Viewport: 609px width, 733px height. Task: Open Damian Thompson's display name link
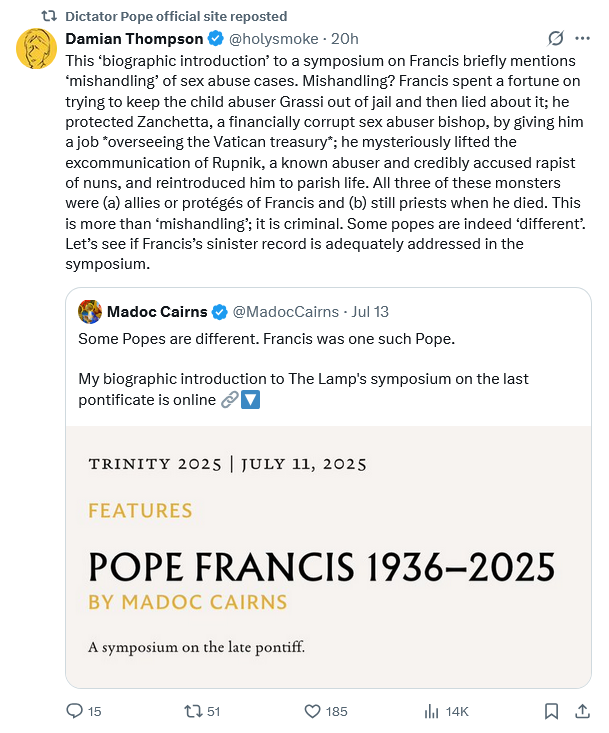(134, 38)
